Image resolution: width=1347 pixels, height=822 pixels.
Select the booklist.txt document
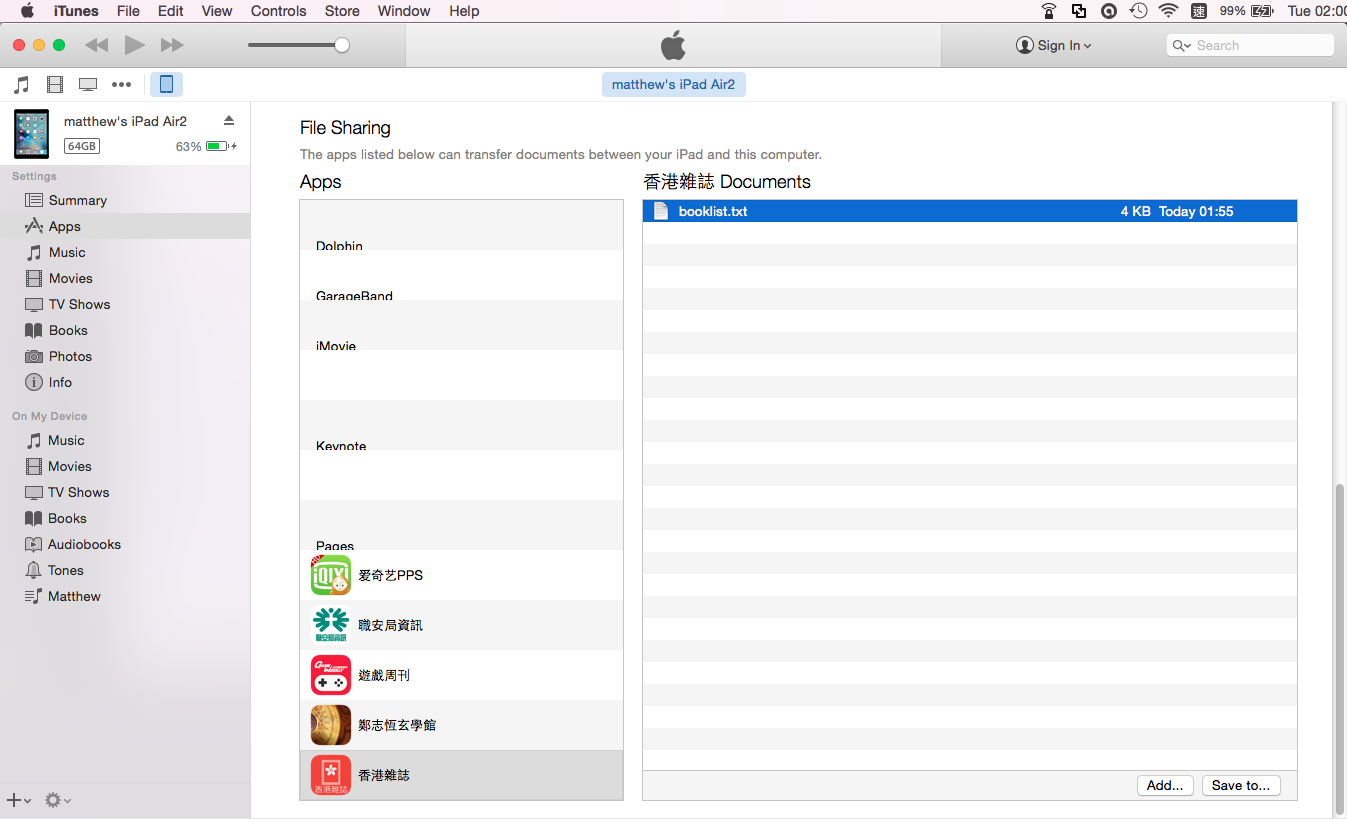click(x=969, y=211)
